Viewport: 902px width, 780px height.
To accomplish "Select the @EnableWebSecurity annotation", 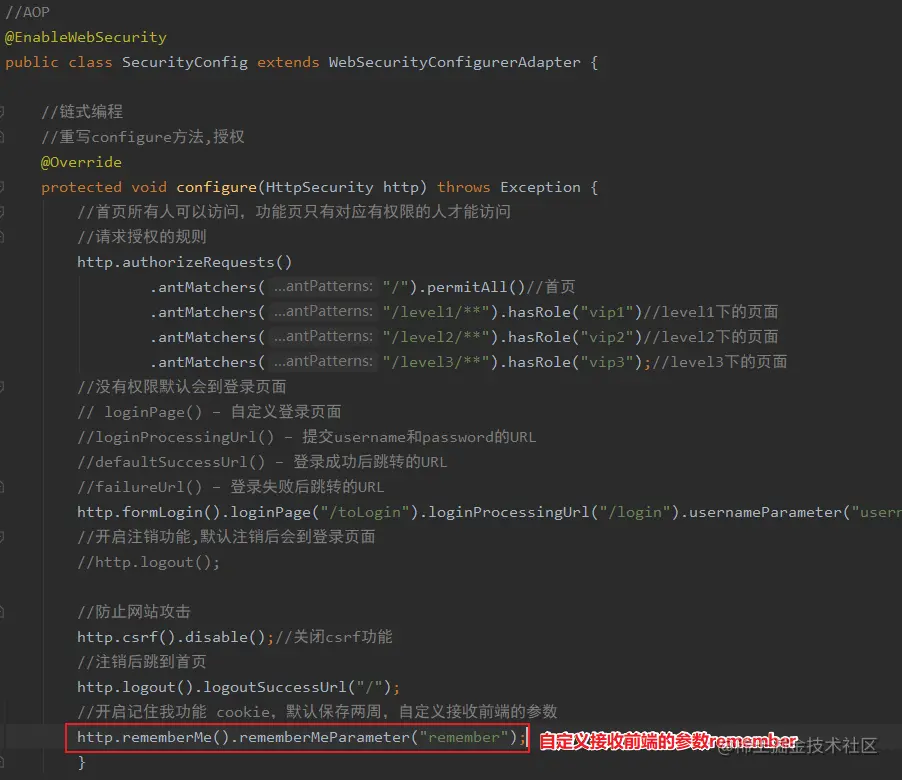I will pyautogui.click(x=86, y=37).
